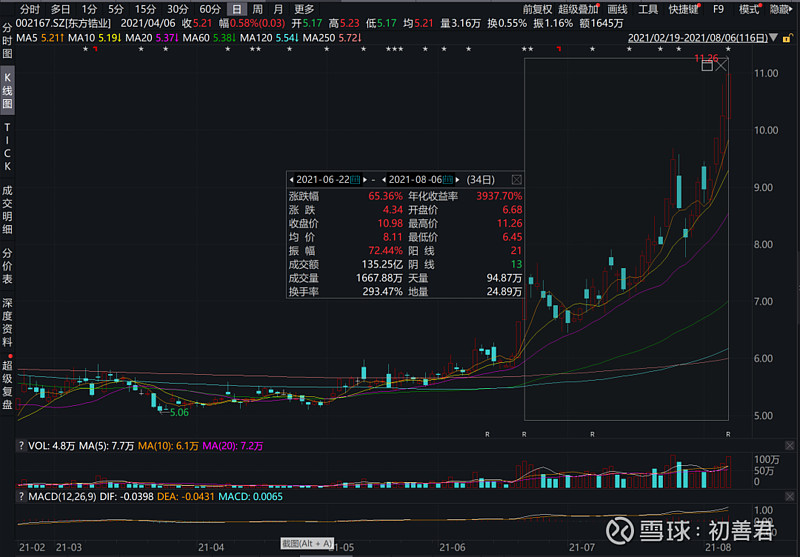Image resolution: width=800 pixels, height=557 pixels.
Task: Open F9 deep information
Action: (718, 9)
